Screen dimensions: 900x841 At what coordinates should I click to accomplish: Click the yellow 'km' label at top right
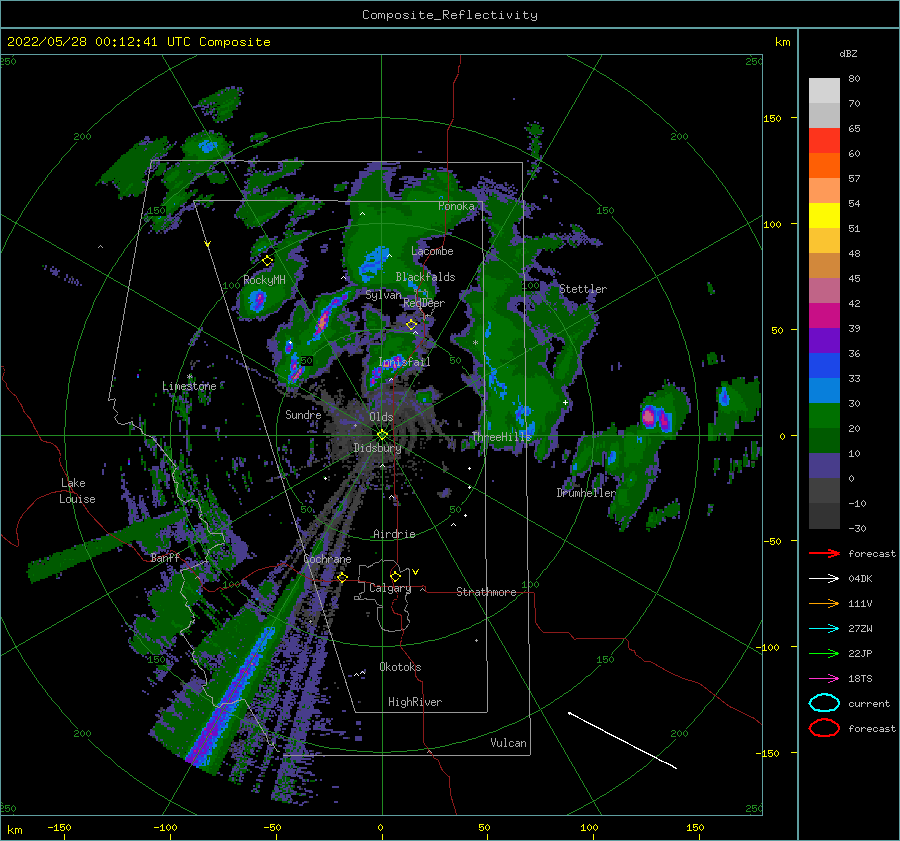pyautogui.click(x=782, y=42)
